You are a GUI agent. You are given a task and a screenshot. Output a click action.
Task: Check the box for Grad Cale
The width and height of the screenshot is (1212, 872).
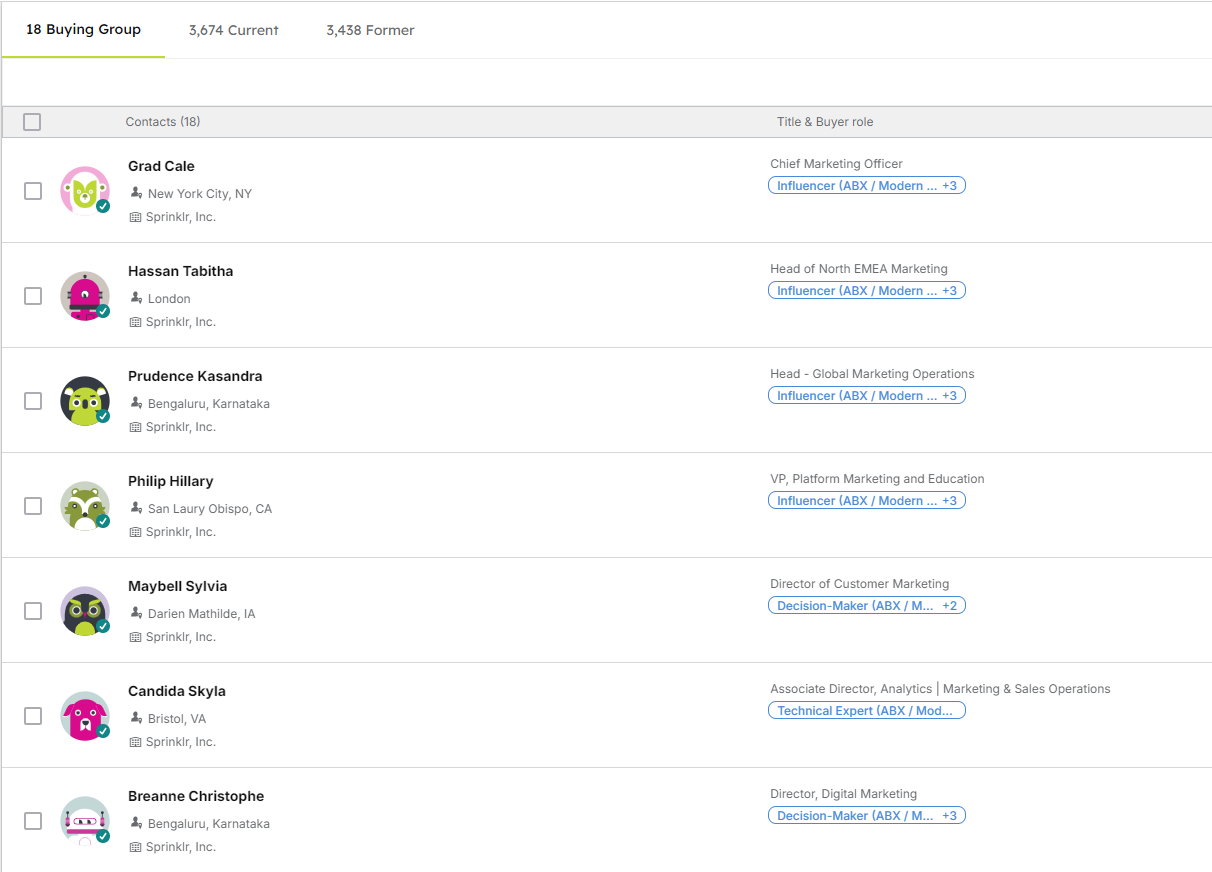(33, 191)
